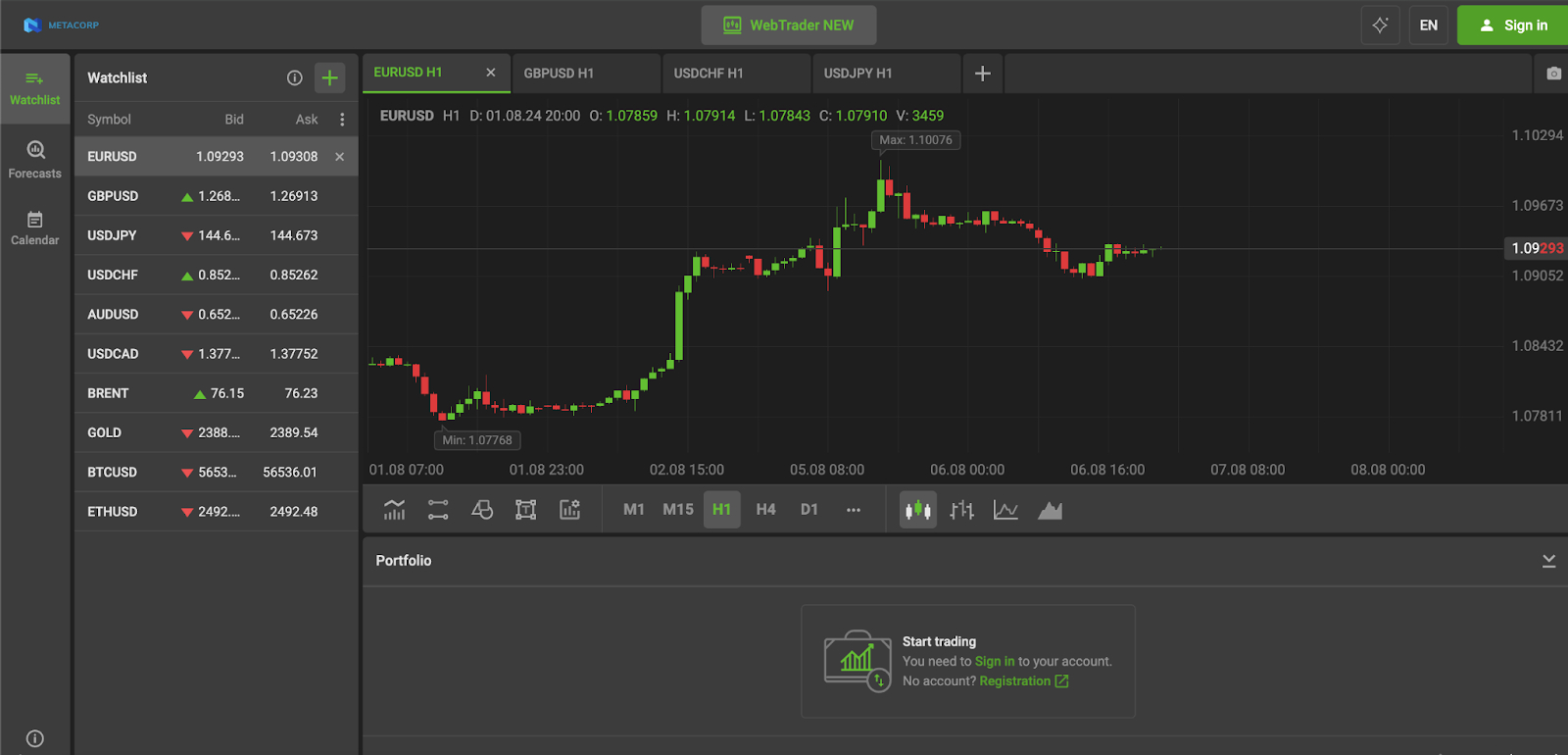
Task: Select USDJPY in the watchlist
Action: [x=217, y=235]
